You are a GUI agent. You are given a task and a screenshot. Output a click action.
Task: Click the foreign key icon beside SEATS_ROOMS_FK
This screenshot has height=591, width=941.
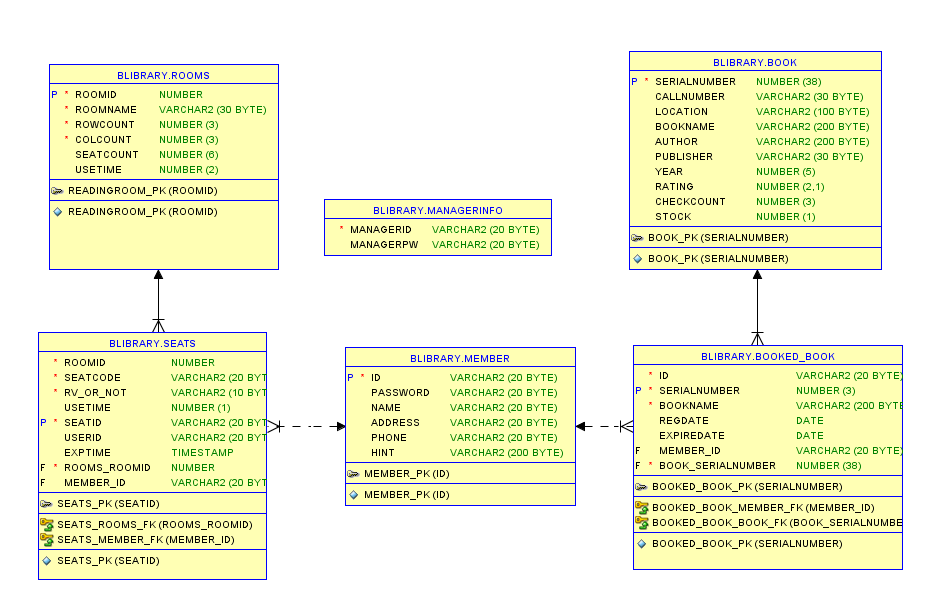47,525
